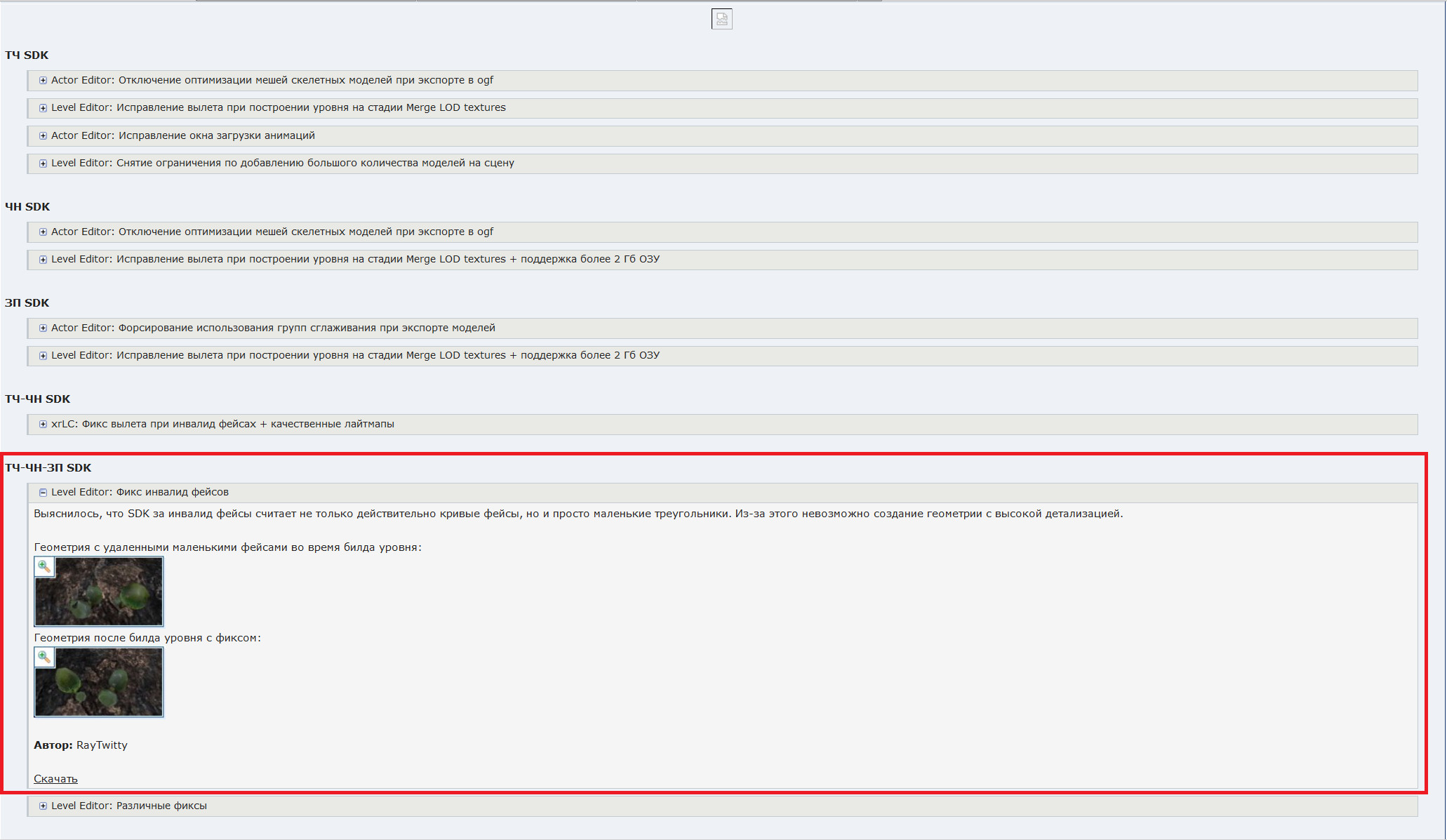Viewport: 1447px width, 840px height.
Task: Click magnifier icon on first geometry thumbnail
Action: [44, 566]
